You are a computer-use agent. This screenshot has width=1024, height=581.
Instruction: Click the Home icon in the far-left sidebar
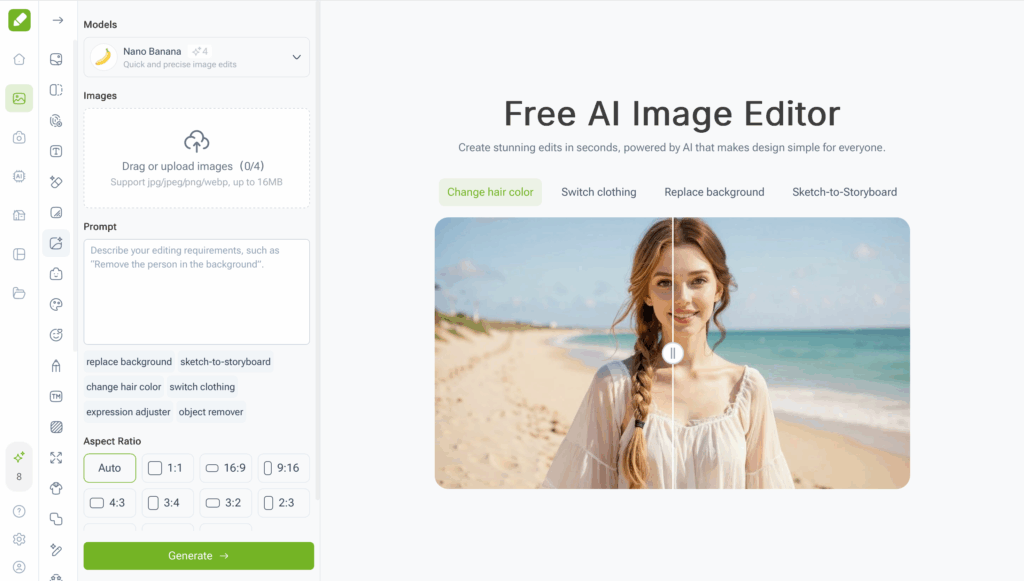(18, 59)
